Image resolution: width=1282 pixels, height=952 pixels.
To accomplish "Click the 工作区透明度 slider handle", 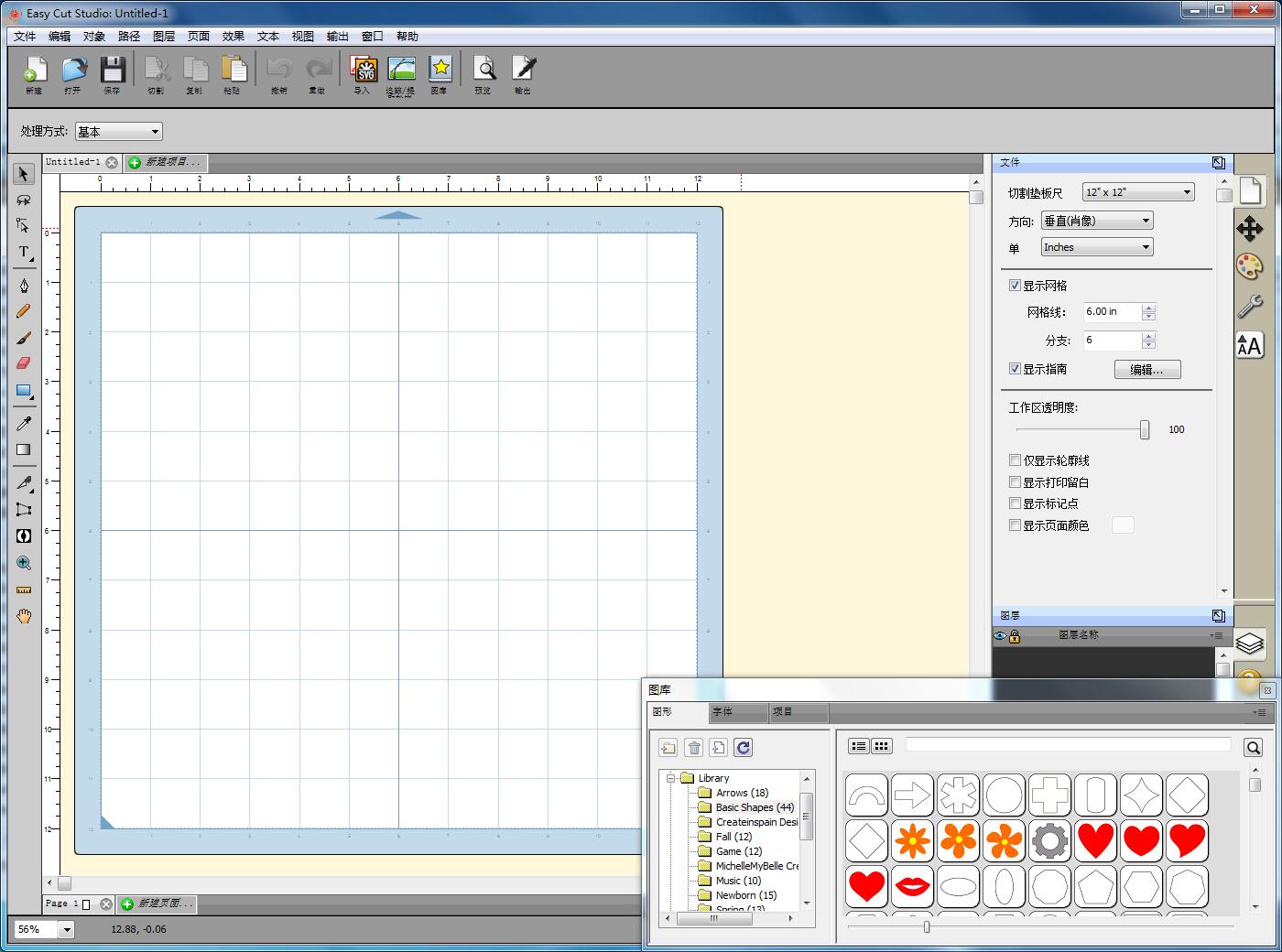I will [1145, 429].
